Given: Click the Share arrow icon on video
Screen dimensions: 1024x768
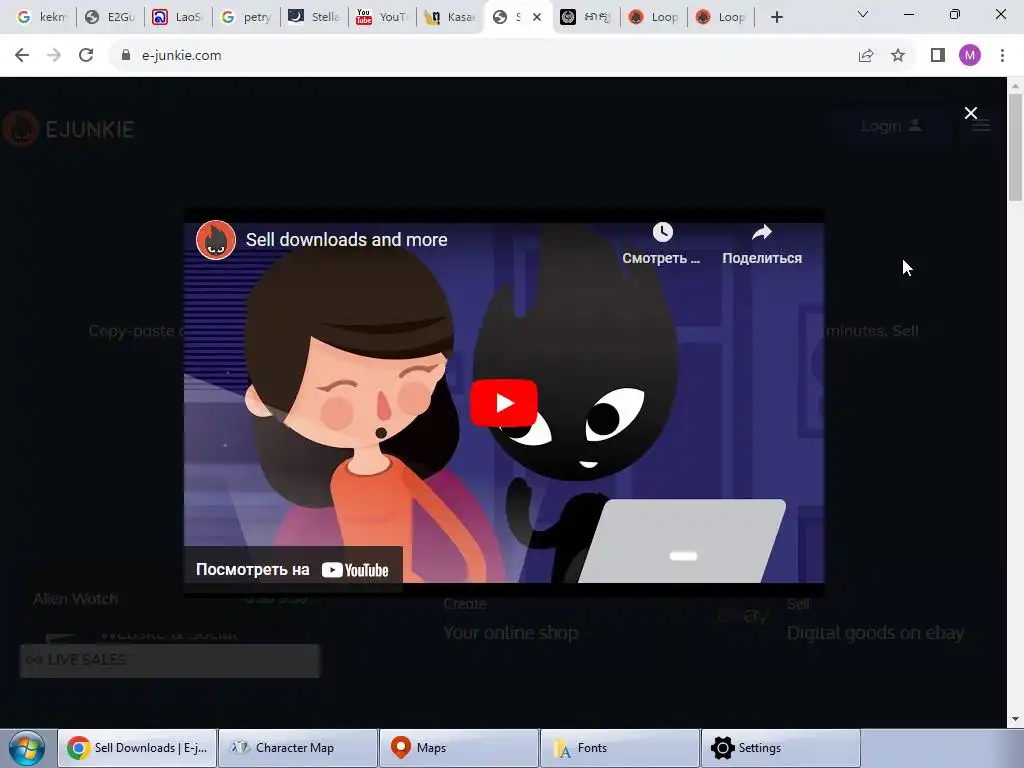Looking at the screenshot, I should [x=761, y=232].
